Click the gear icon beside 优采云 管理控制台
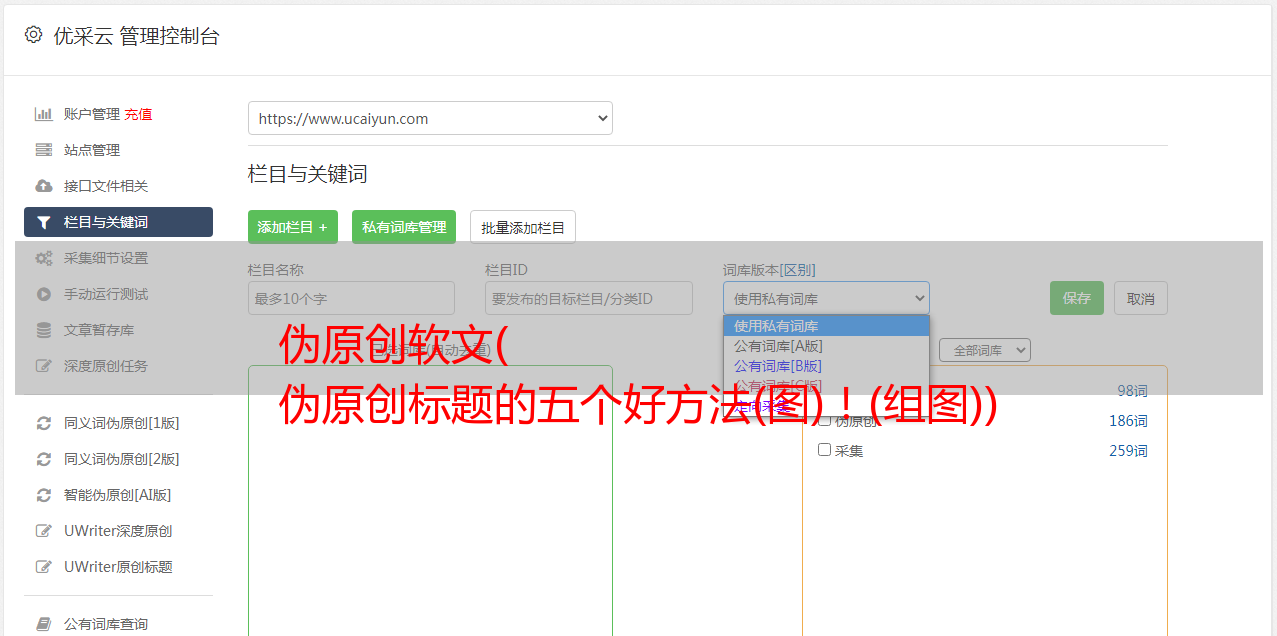The image size is (1277, 636). point(33,35)
